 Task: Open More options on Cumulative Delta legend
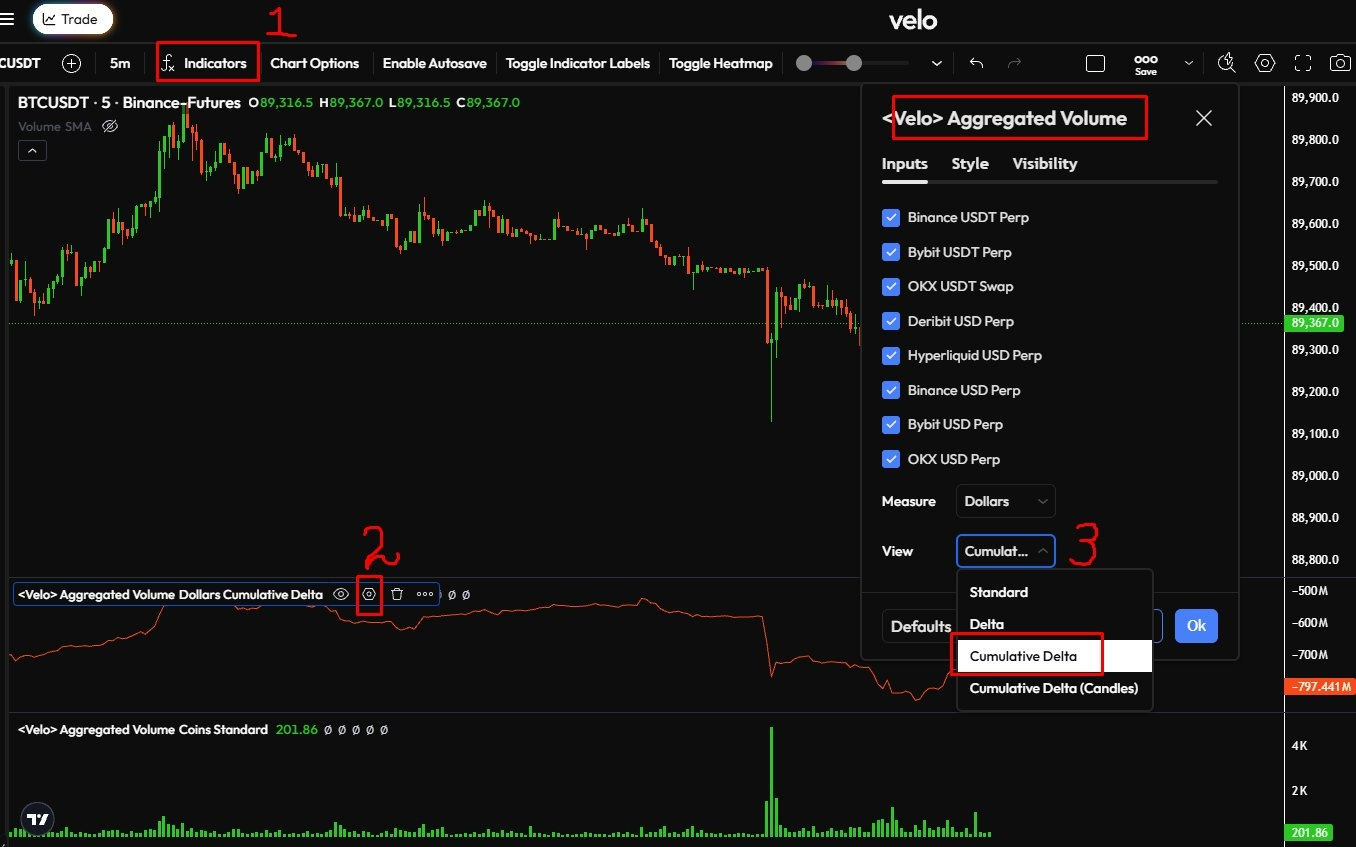425,594
